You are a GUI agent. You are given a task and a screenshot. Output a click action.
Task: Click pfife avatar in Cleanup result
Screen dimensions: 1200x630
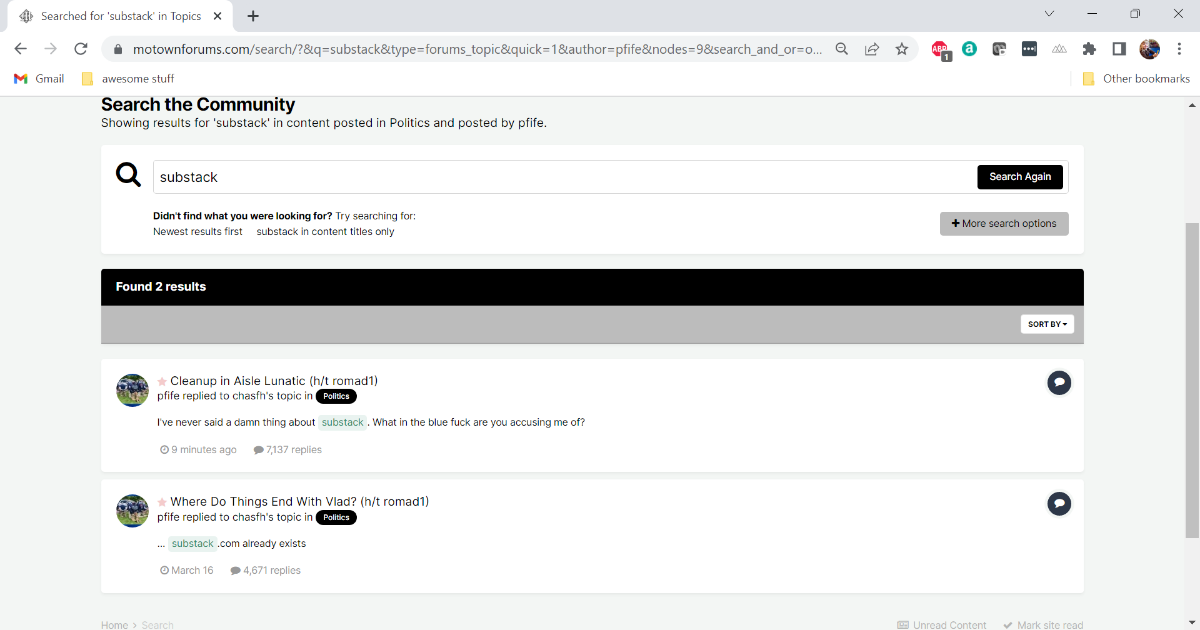[x=133, y=390]
